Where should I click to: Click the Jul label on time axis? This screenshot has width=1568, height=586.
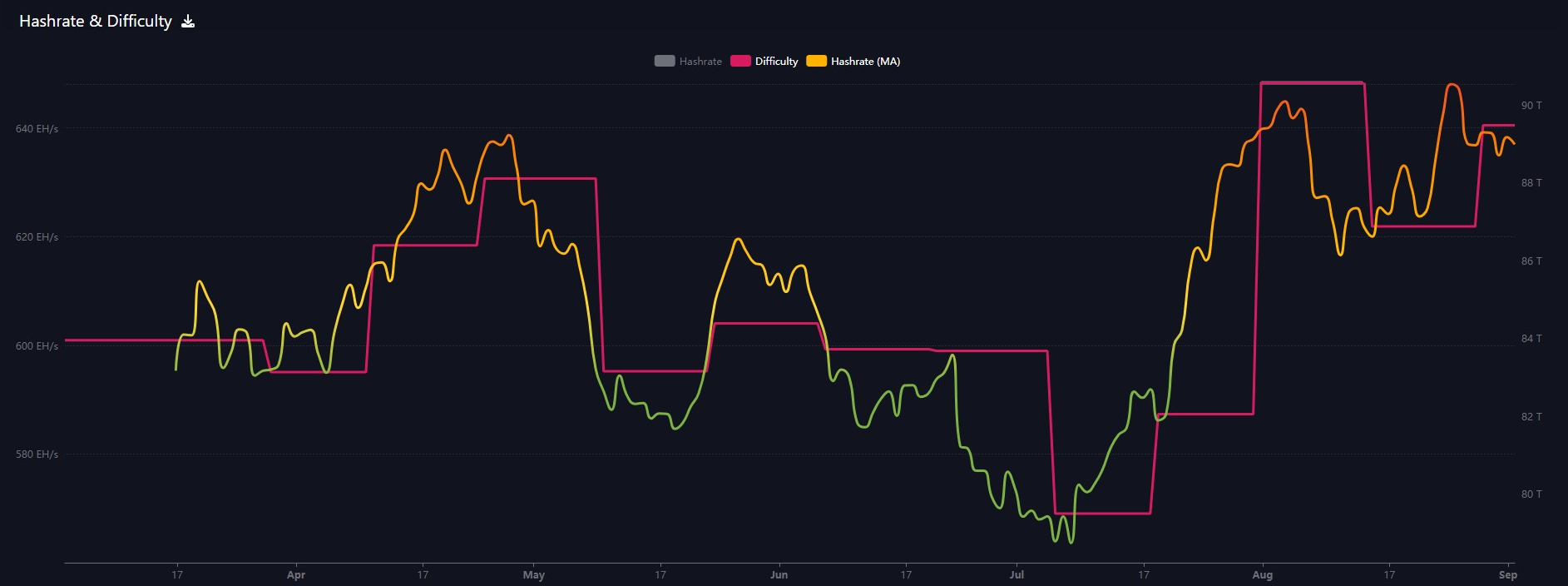[x=1016, y=575]
